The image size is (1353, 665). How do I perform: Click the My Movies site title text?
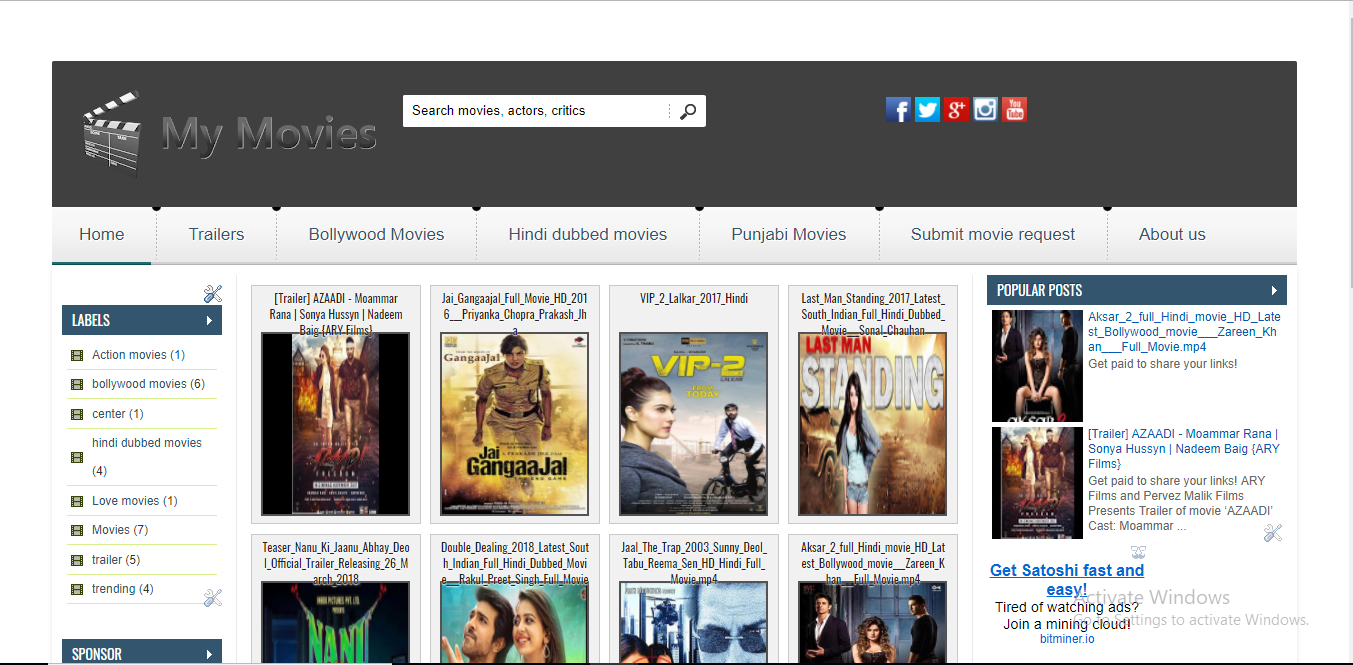click(x=269, y=135)
